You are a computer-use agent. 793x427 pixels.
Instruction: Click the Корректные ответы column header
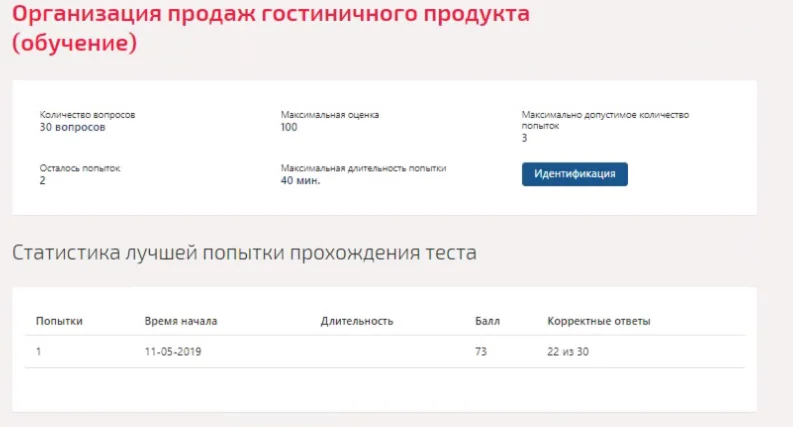coord(599,321)
